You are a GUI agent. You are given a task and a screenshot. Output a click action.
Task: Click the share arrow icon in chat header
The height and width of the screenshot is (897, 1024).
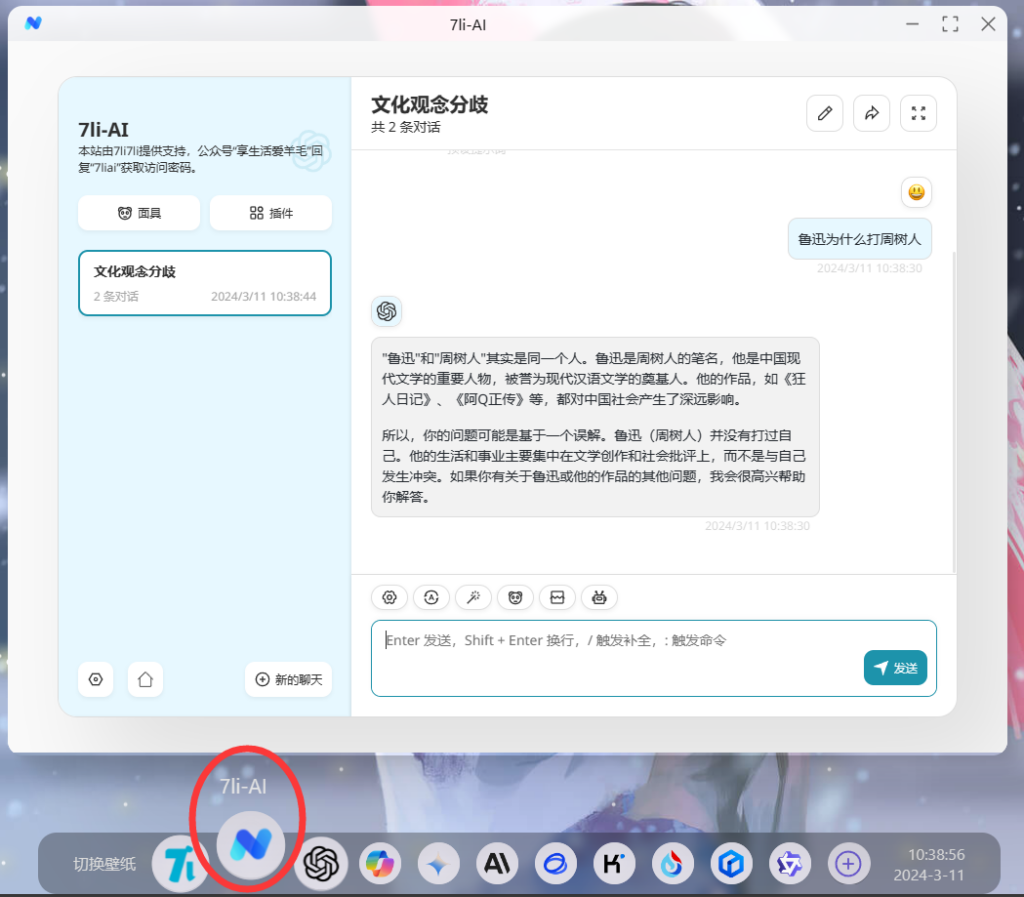[871, 114]
